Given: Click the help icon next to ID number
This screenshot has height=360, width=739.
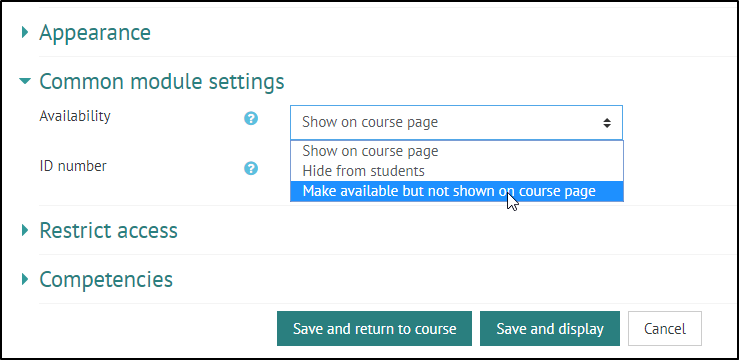Looking at the screenshot, I should click(x=251, y=168).
